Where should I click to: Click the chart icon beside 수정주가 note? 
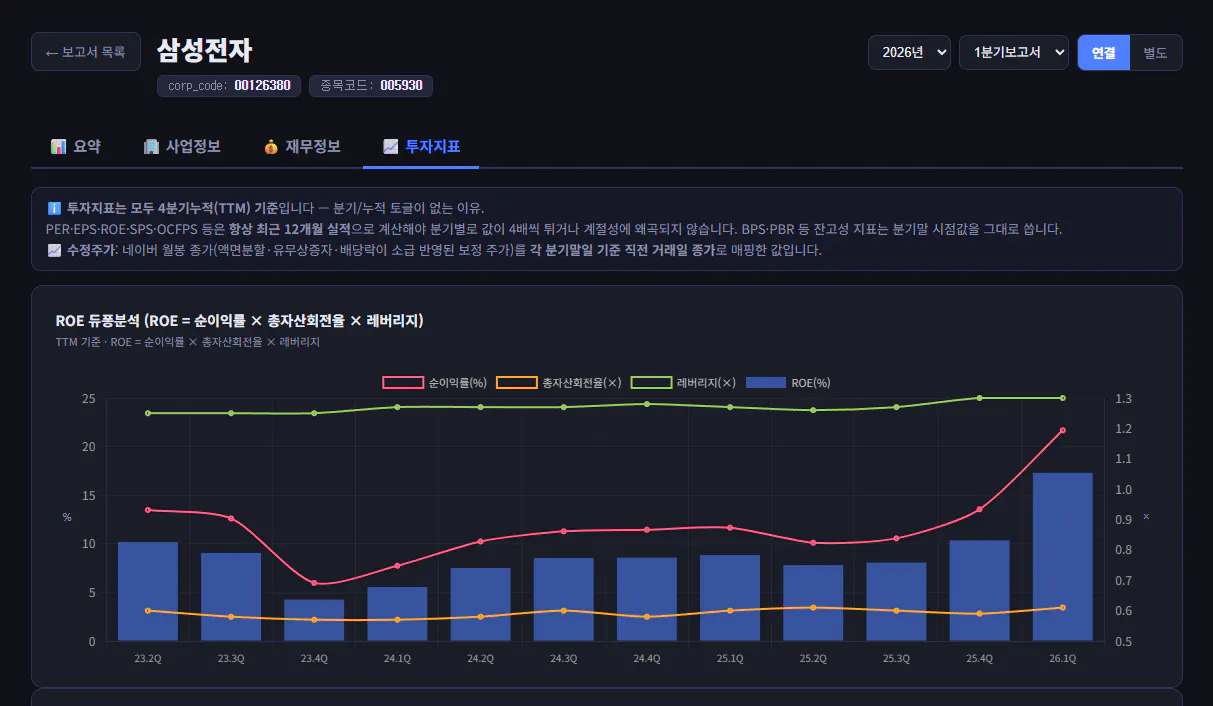(x=54, y=250)
